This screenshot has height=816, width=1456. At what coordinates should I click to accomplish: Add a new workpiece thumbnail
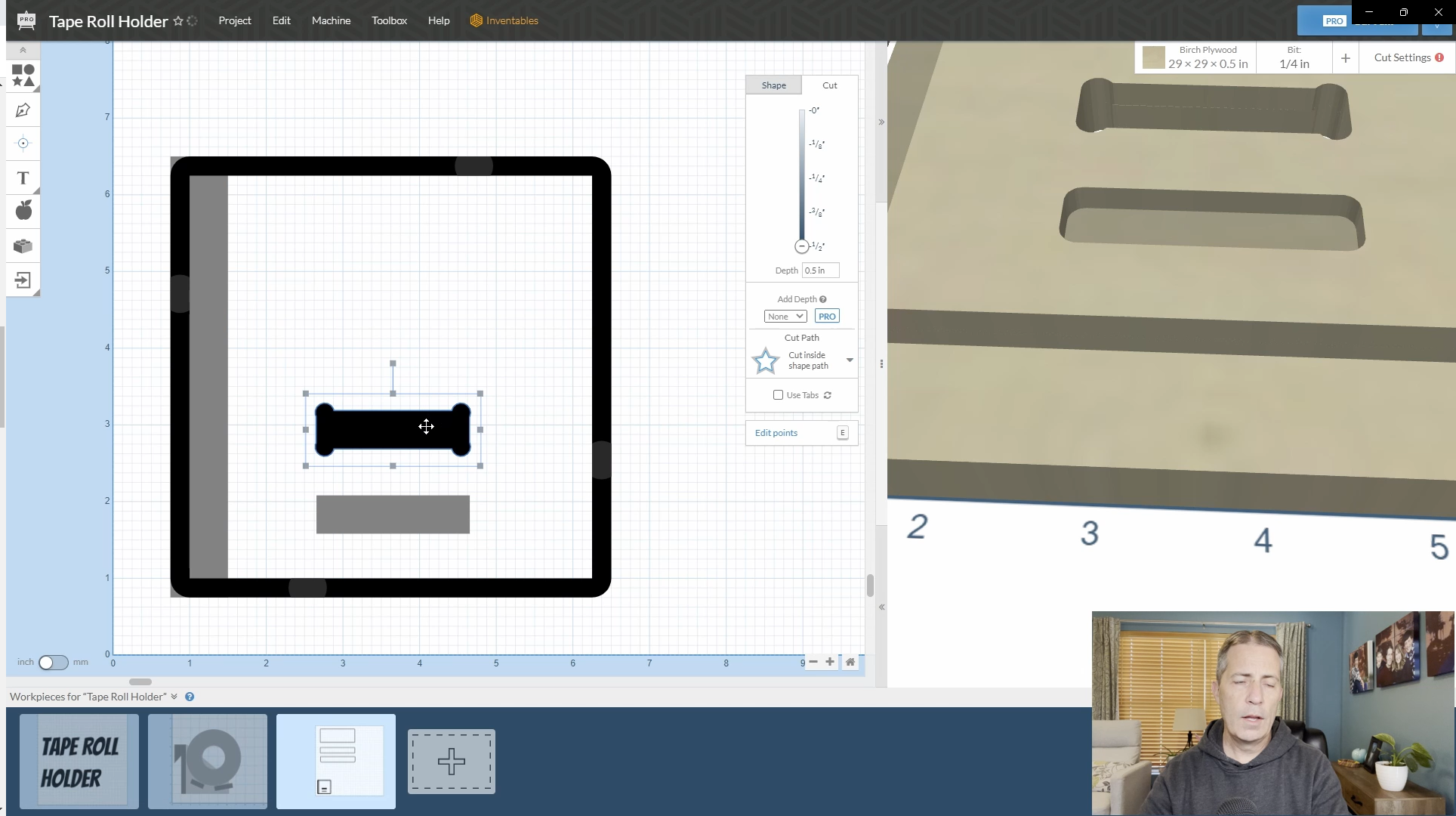(452, 761)
